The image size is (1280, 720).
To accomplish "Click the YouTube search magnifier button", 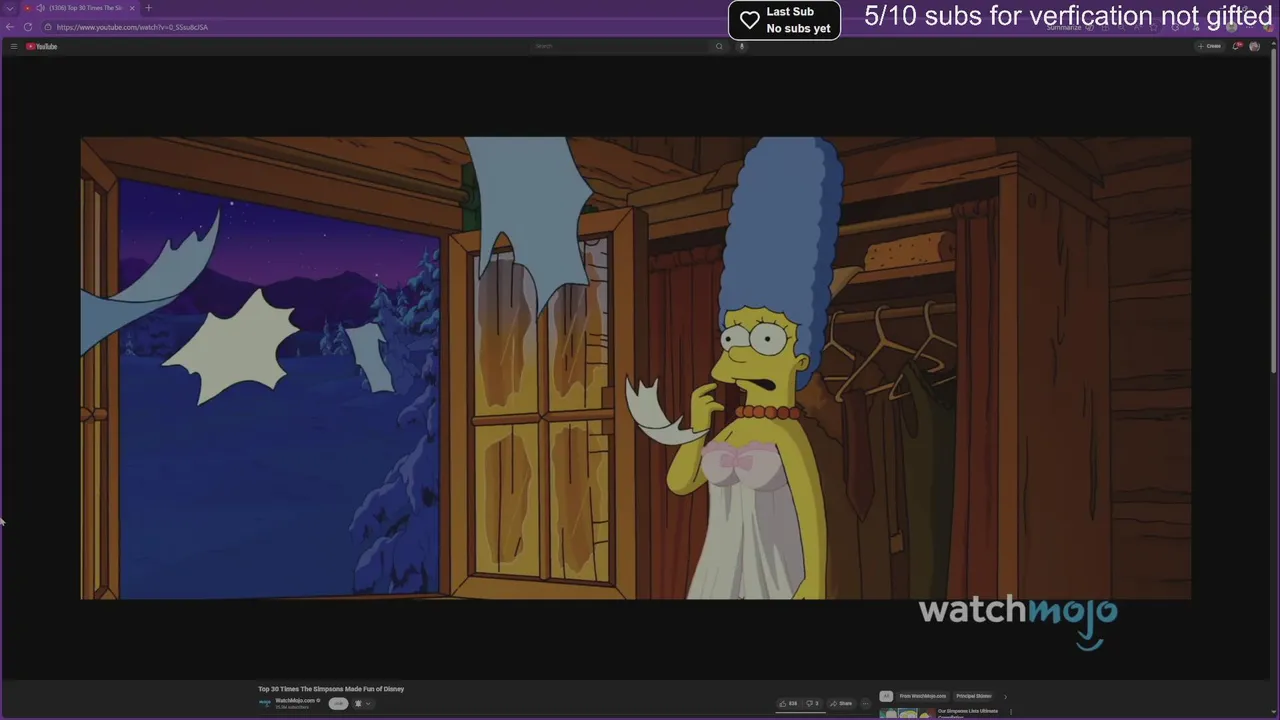I will pyautogui.click(x=718, y=46).
